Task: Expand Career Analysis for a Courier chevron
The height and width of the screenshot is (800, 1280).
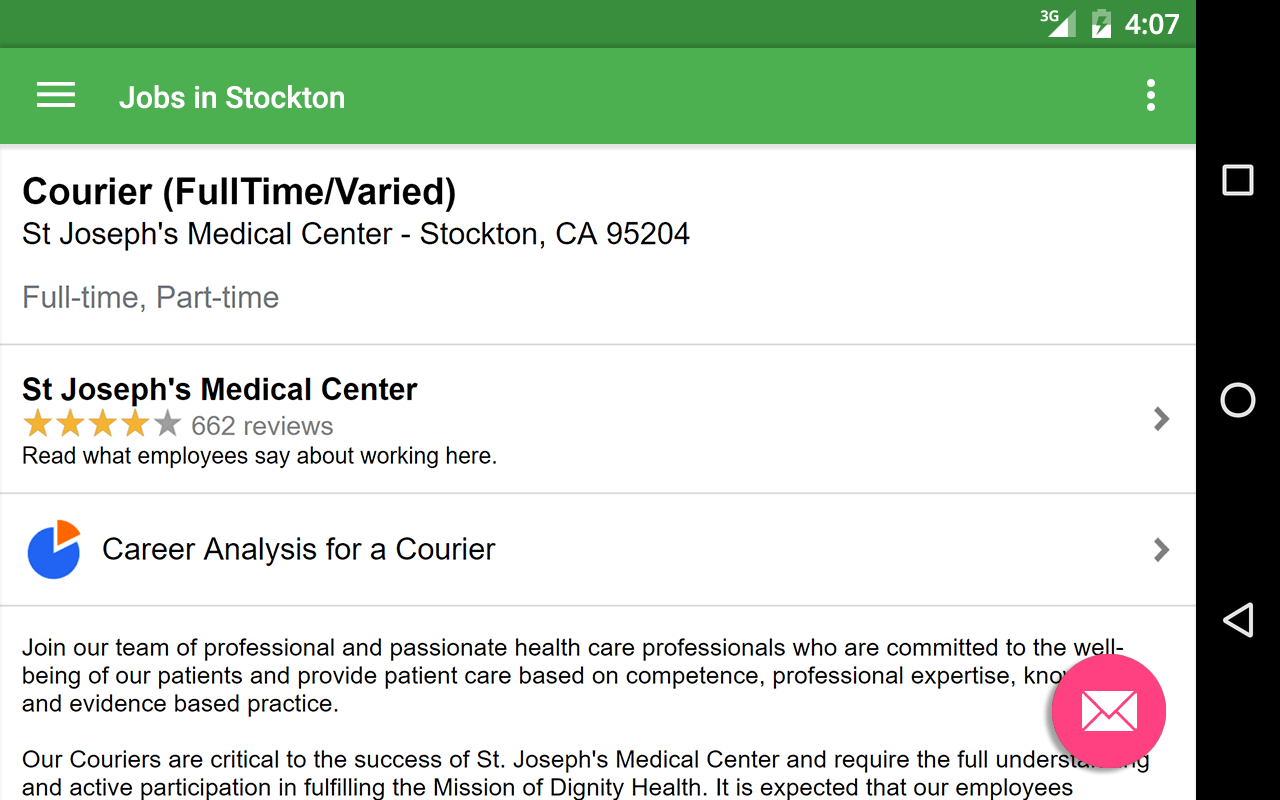Action: [x=1161, y=550]
